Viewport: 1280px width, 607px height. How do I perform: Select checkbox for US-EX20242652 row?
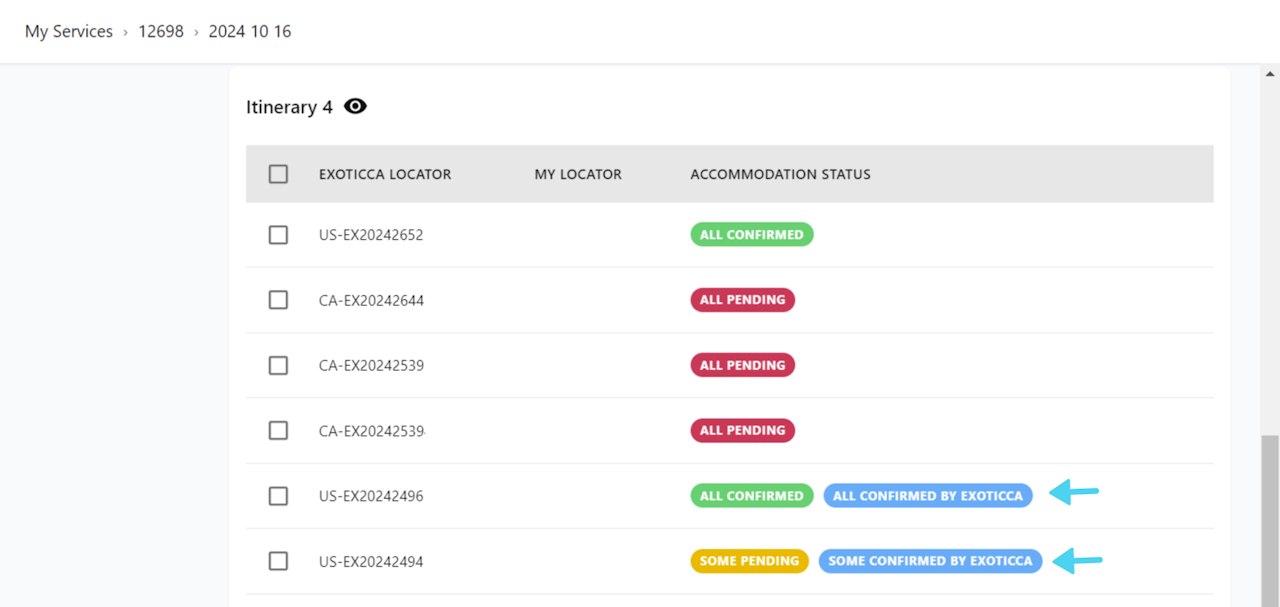click(278, 235)
